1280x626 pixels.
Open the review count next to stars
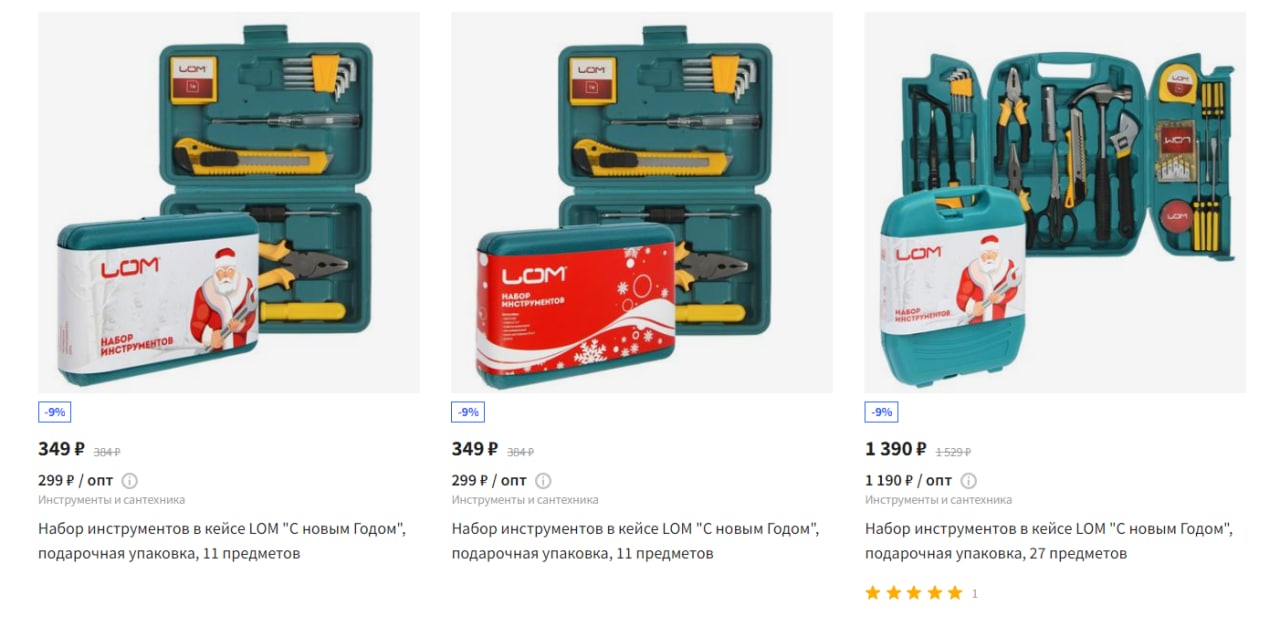(975, 594)
